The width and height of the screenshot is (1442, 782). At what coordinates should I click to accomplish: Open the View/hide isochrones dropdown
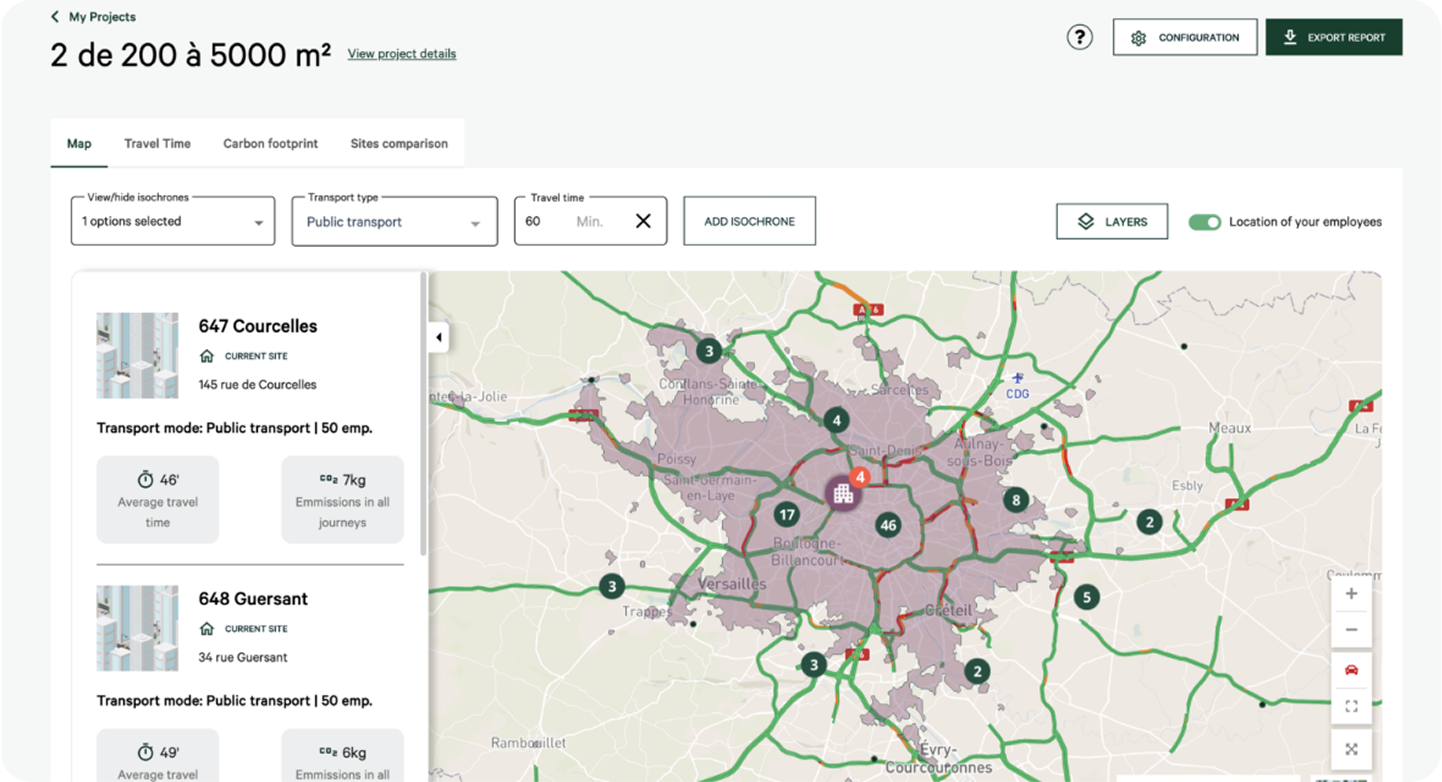(x=173, y=222)
